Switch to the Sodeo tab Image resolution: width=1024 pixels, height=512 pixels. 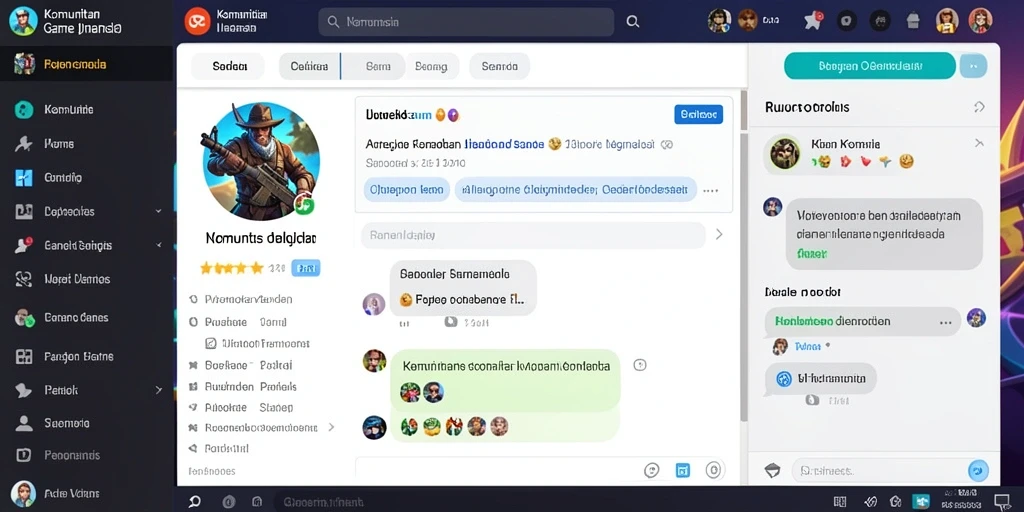click(x=228, y=66)
